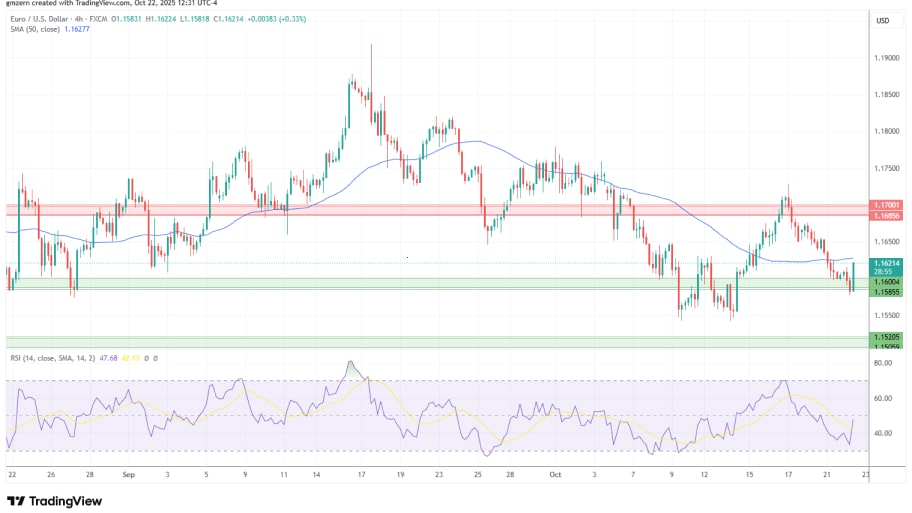The image size is (912, 513).
Task: Select the red resistance zone rectangle
Action: pos(400,209)
